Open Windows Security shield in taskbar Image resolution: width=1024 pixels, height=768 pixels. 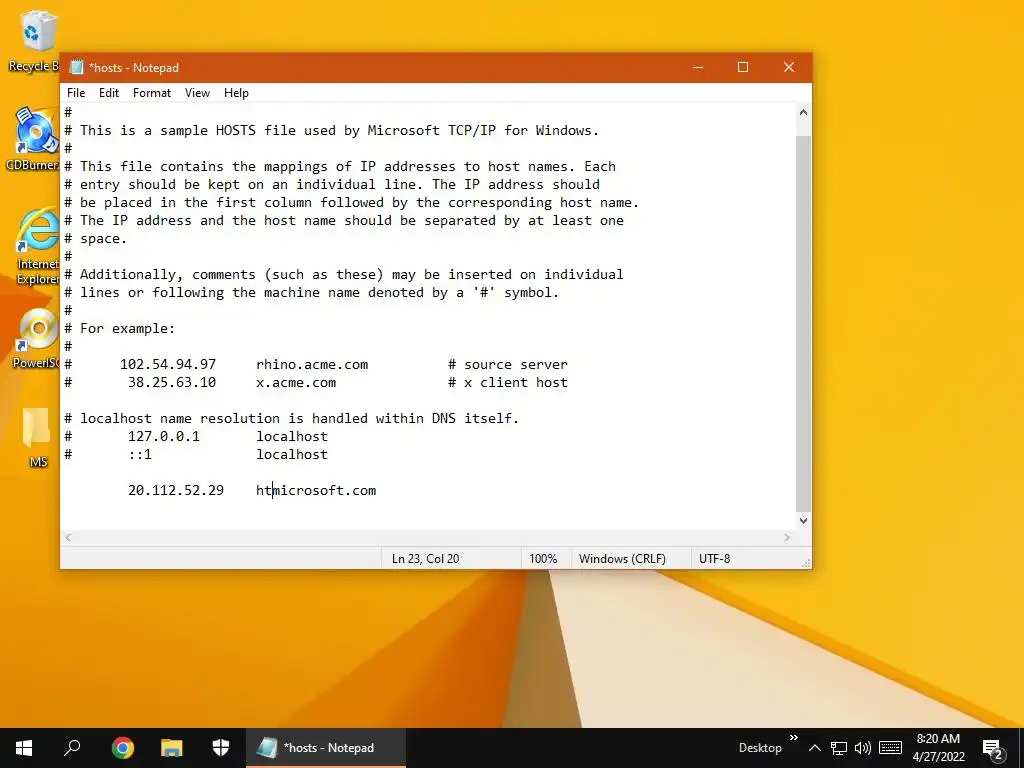click(221, 748)
